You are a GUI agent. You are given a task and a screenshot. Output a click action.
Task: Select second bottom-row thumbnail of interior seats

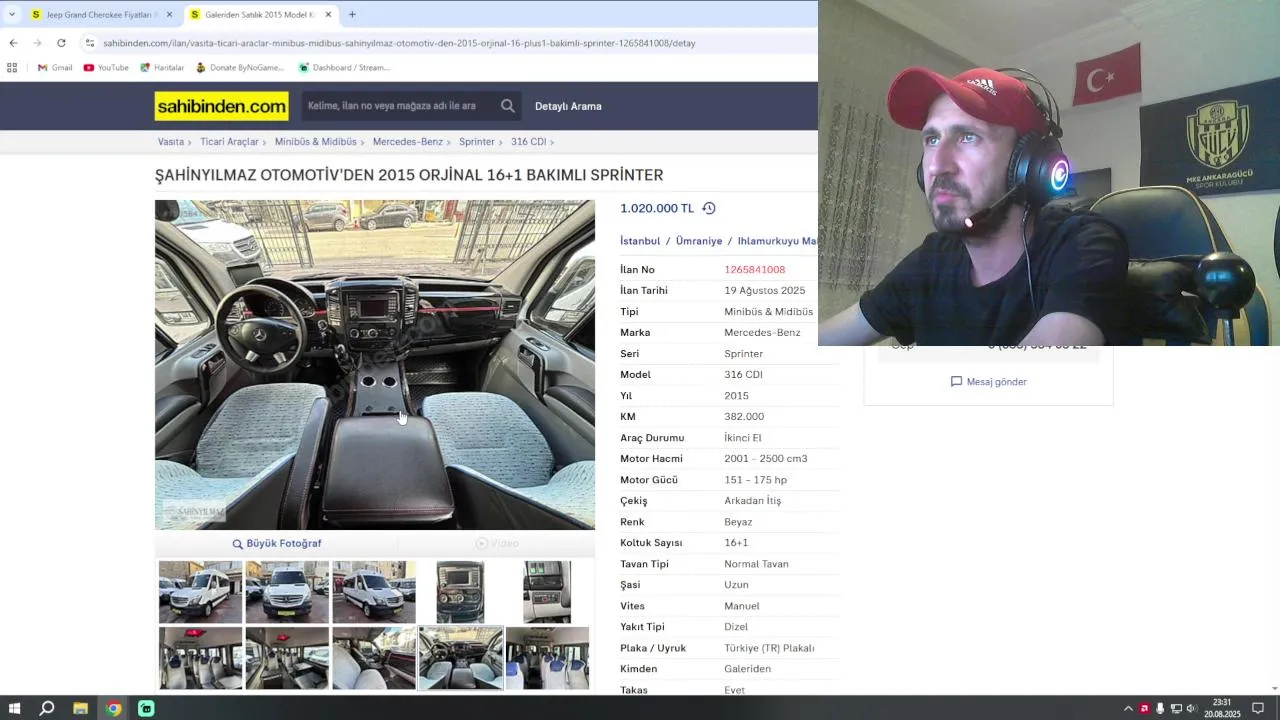[x=287, y=658]
